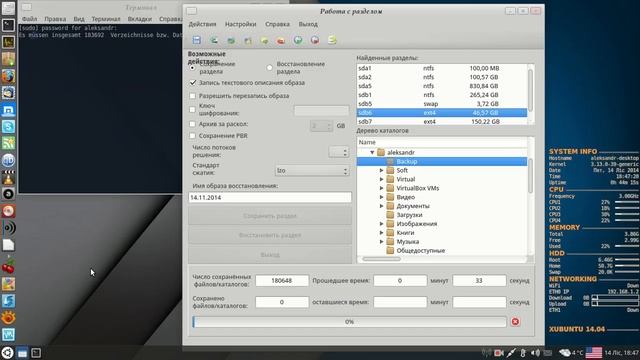Click the green circular arrow toolbar icon
This screenshot has height=360, width=640.
coord(298,40)
